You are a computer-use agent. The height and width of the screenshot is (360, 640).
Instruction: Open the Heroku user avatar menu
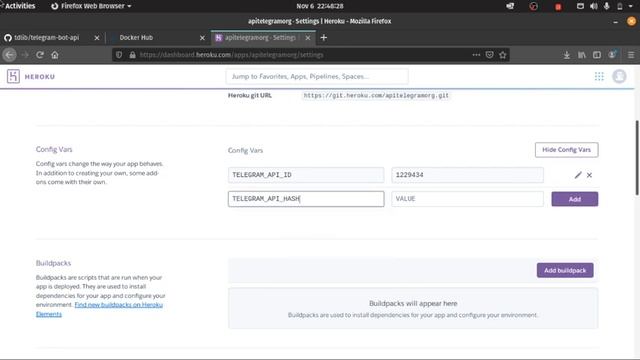click(619, 76)
